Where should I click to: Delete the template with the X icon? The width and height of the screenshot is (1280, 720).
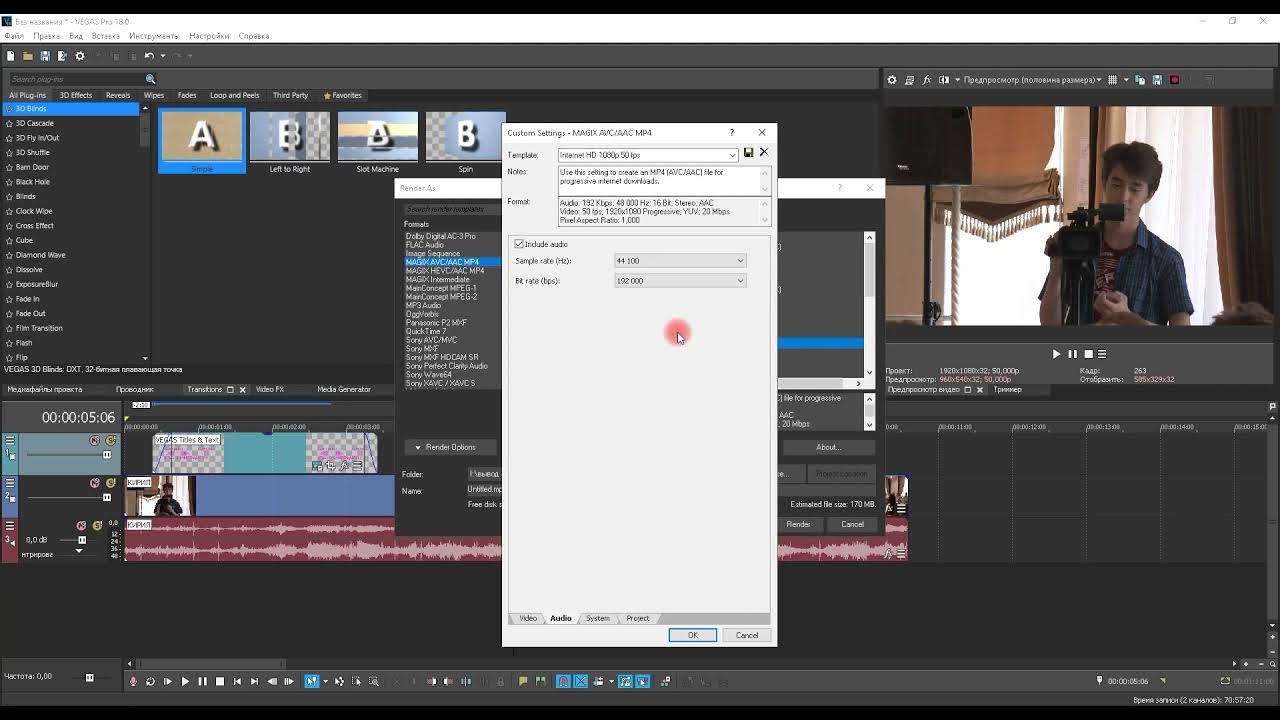[764, 153]
